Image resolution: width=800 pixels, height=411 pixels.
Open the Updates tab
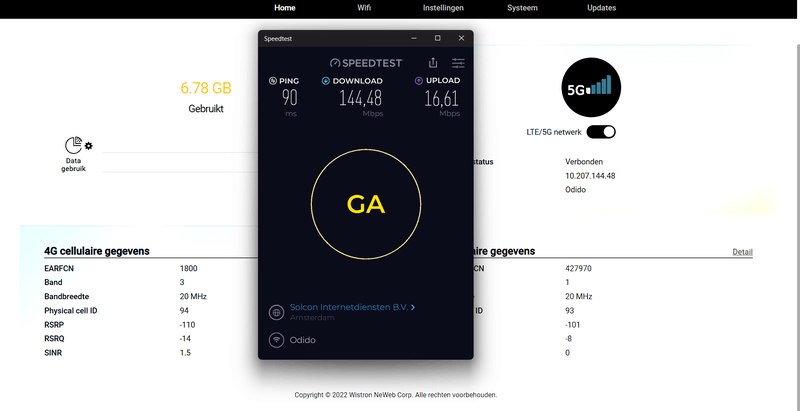point(602,8)
